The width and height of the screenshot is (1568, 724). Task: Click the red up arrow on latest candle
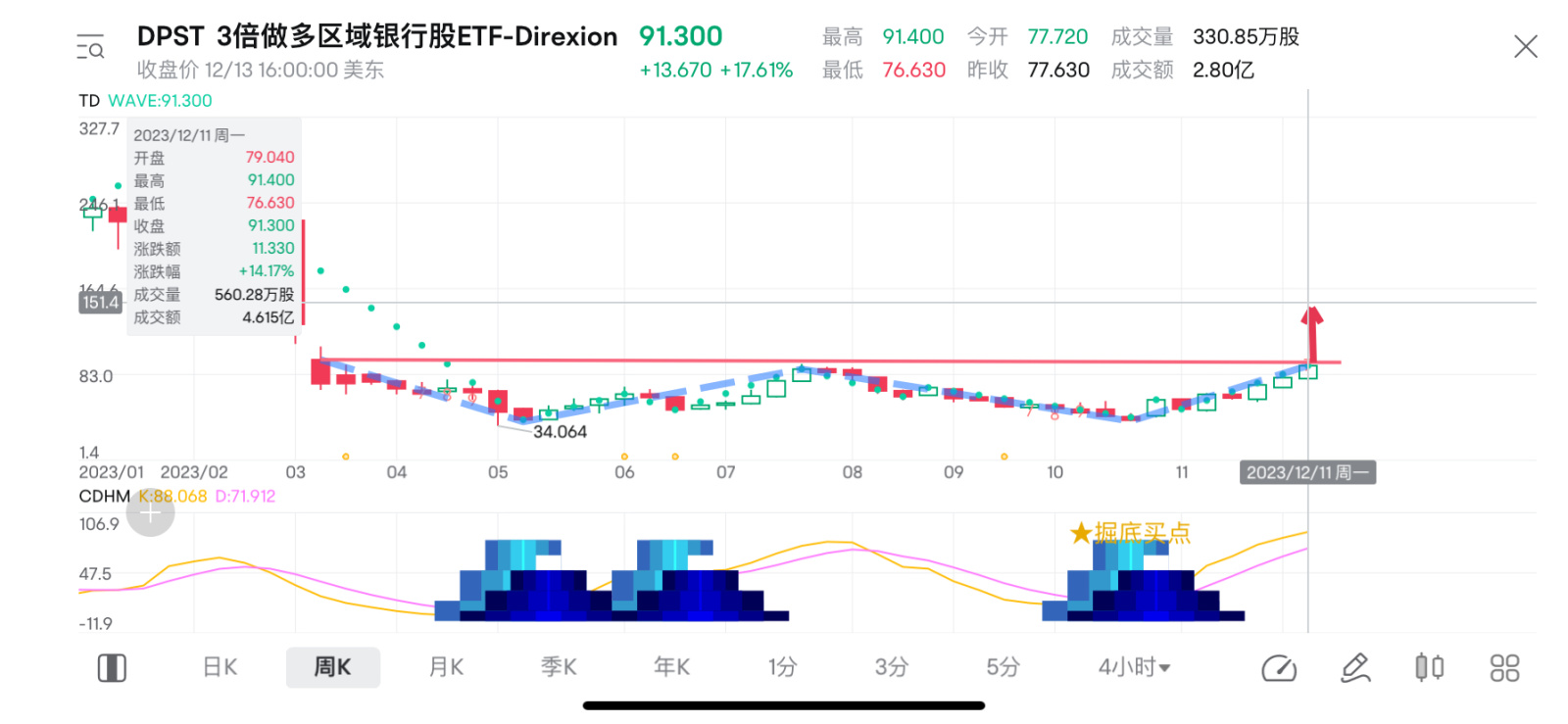coord(1311,333)
